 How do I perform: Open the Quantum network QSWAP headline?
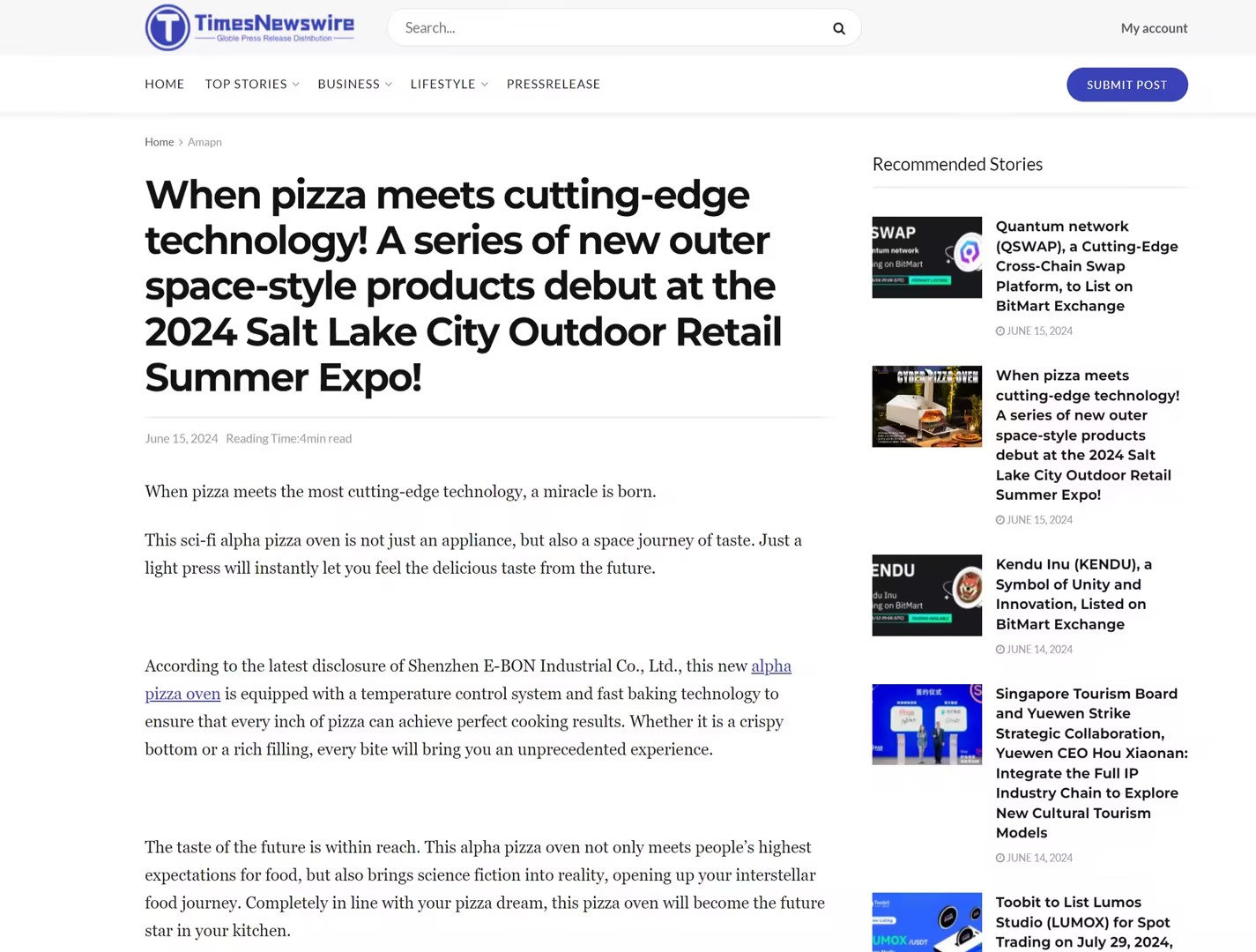click(x=1086, y=266)
